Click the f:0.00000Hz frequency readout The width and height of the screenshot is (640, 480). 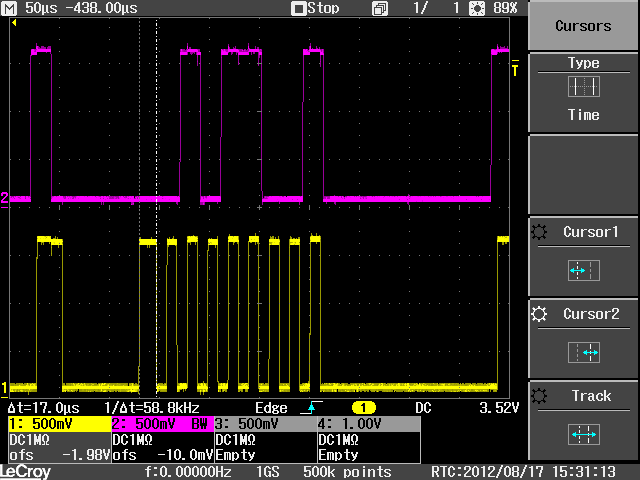click(188, 472)
